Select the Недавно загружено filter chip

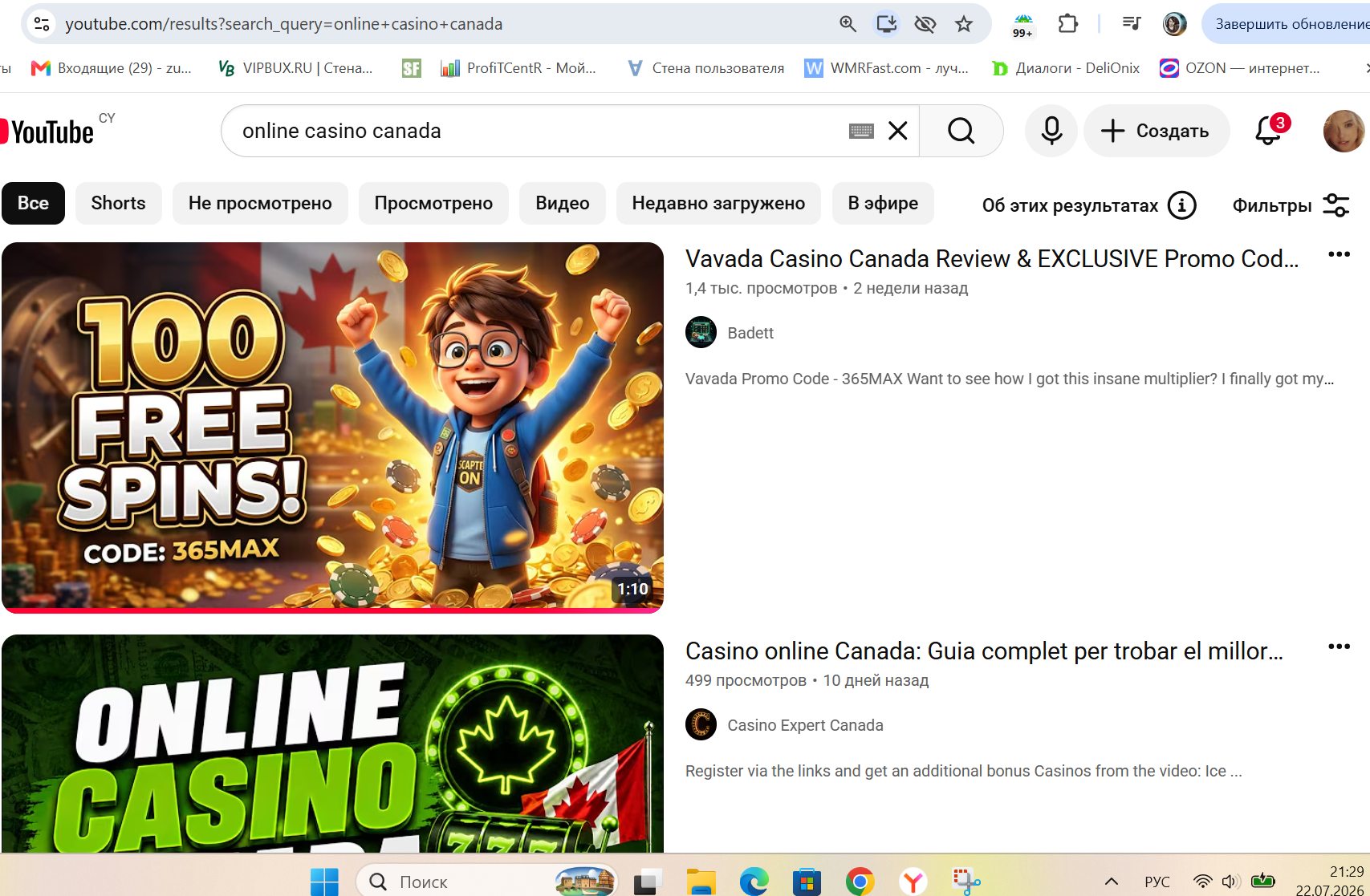click(718, 204)
